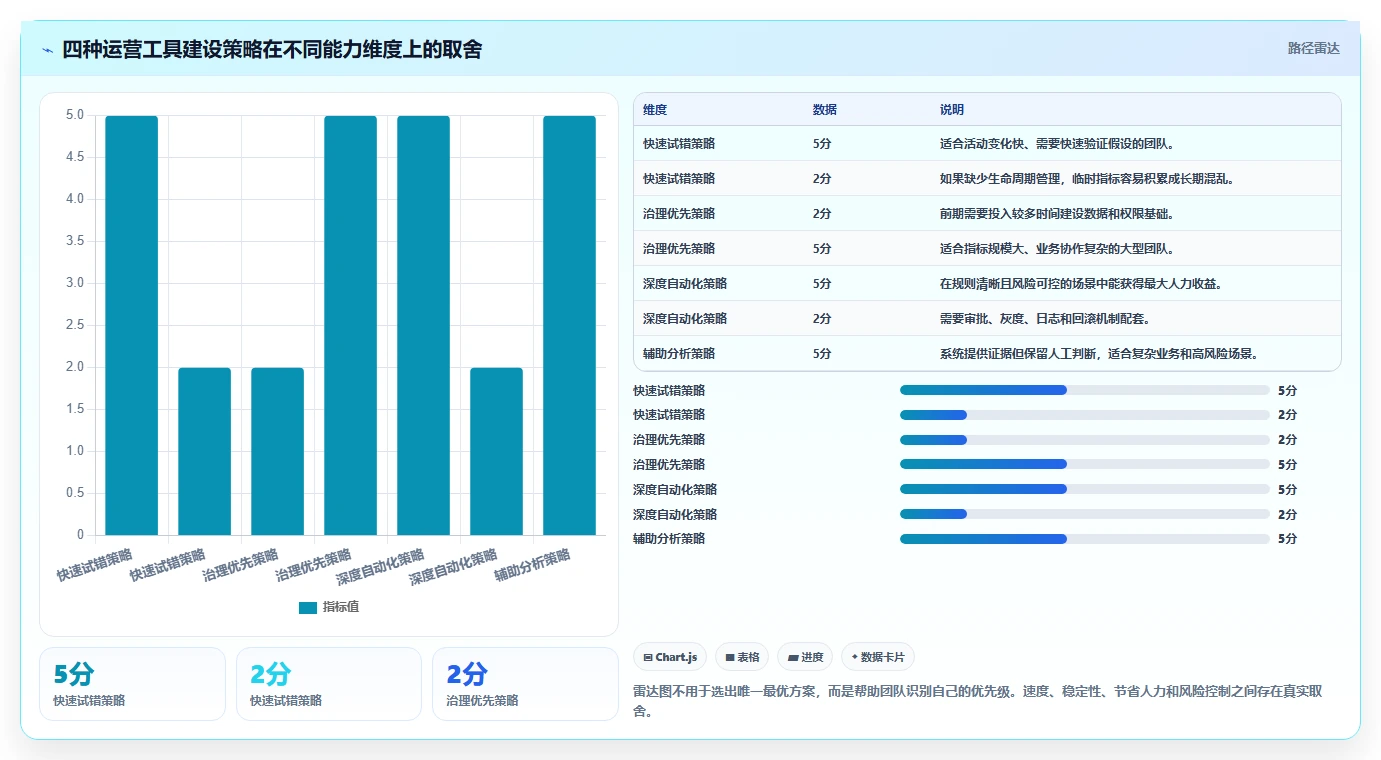
Task: Click the first 快速试错策略 bar at value 5
Action: (132, 325)
